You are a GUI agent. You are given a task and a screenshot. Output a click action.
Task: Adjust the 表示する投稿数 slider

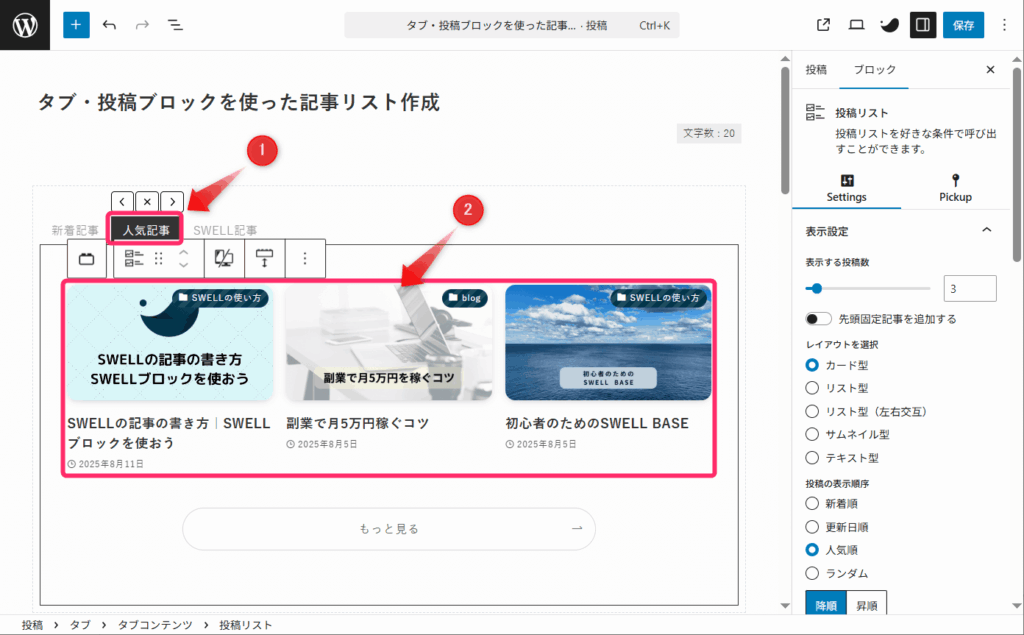(867, 288)
